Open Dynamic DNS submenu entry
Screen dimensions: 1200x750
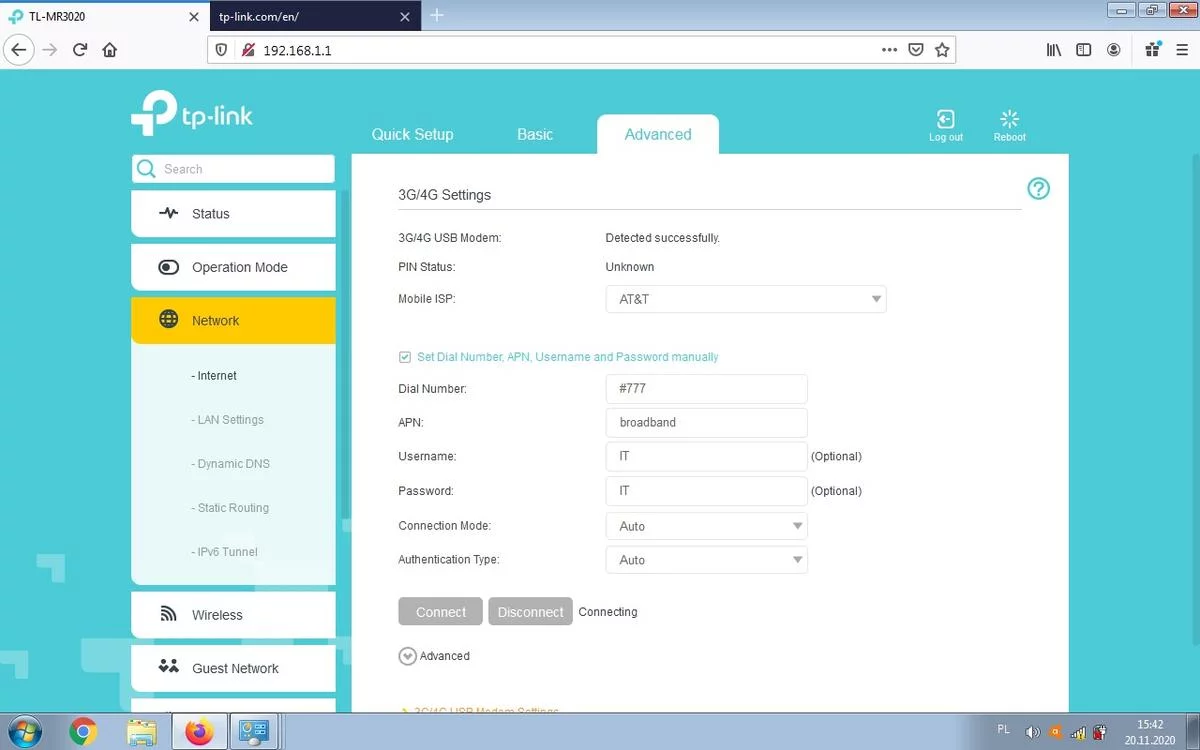[230, 464]
